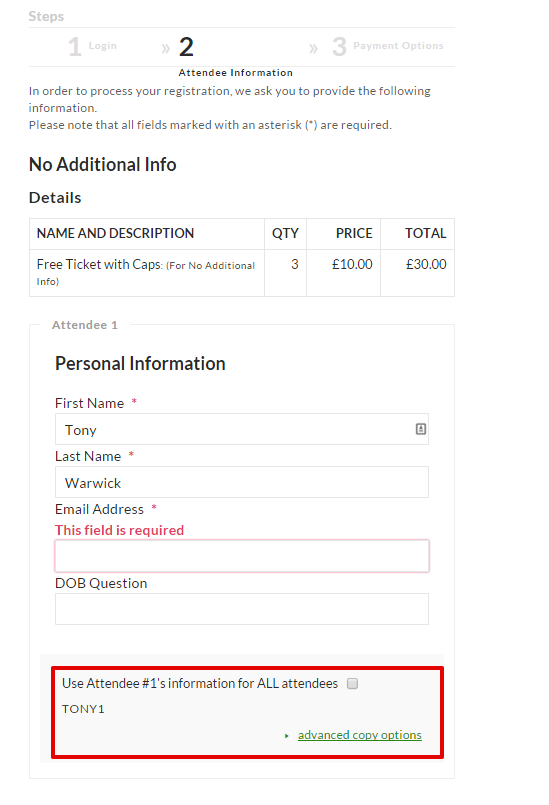Enable Use Attendee #1's information checkbox
The height and width of the screenshot is (805, 549).
(352, 683)
